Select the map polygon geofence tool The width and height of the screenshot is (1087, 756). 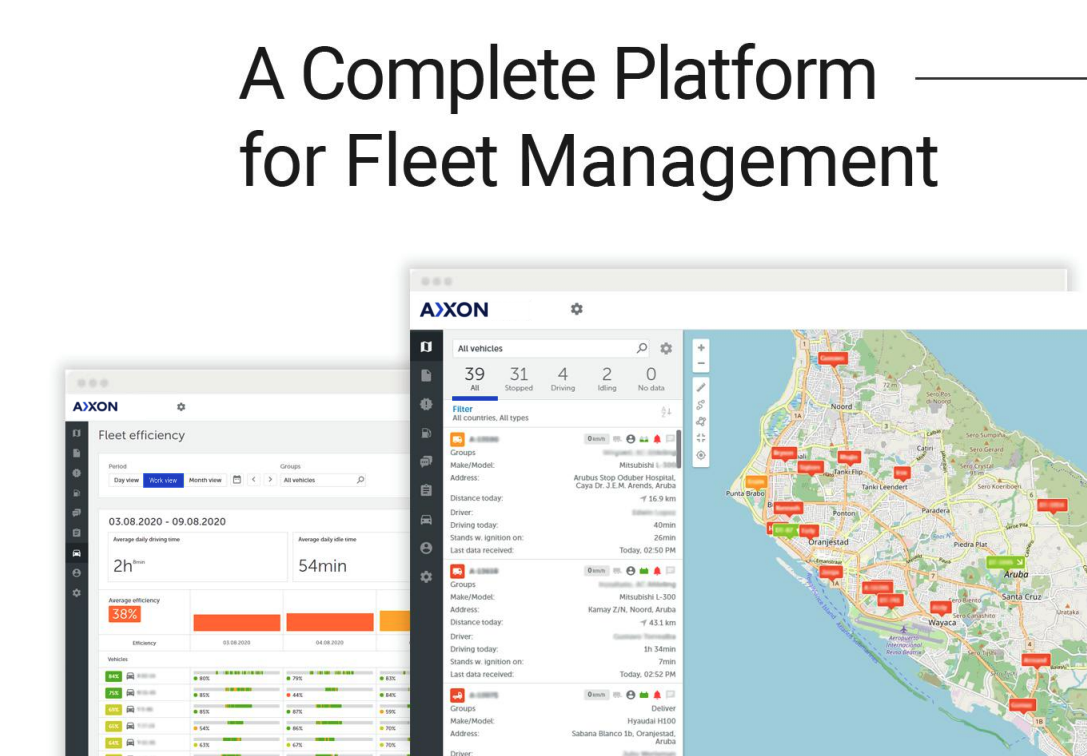pos(701,421)
